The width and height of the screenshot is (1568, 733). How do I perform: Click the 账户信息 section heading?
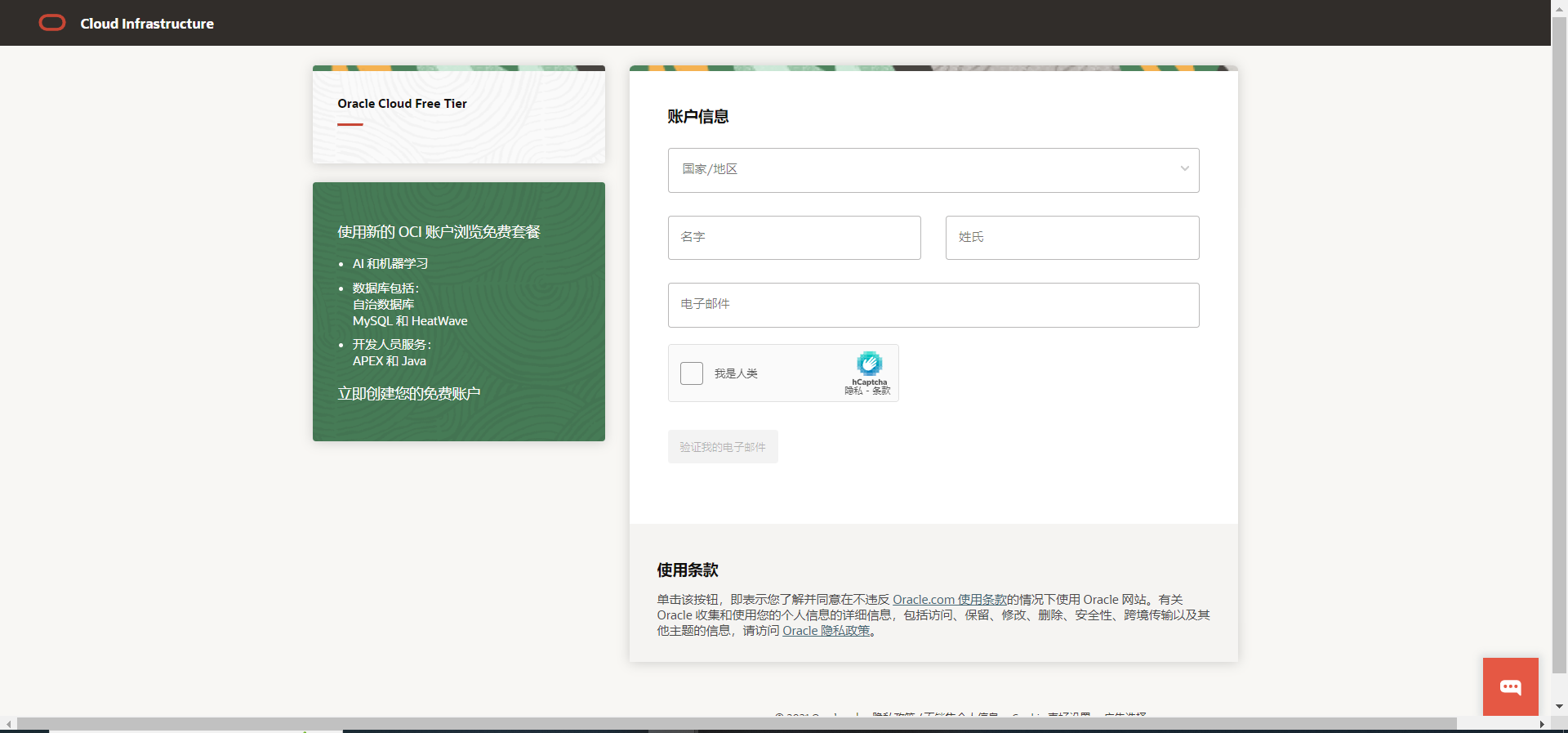point(698,116)
